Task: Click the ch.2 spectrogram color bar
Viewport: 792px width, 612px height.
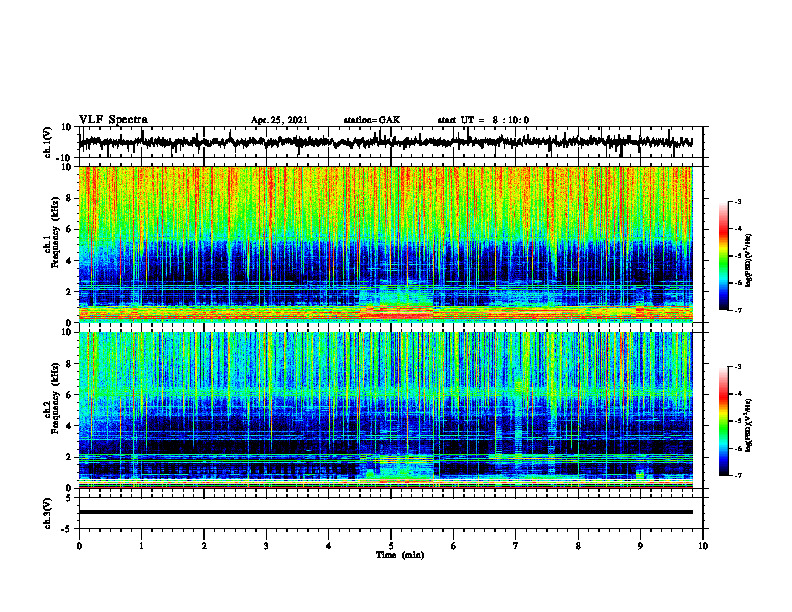Action: (723, 421)
